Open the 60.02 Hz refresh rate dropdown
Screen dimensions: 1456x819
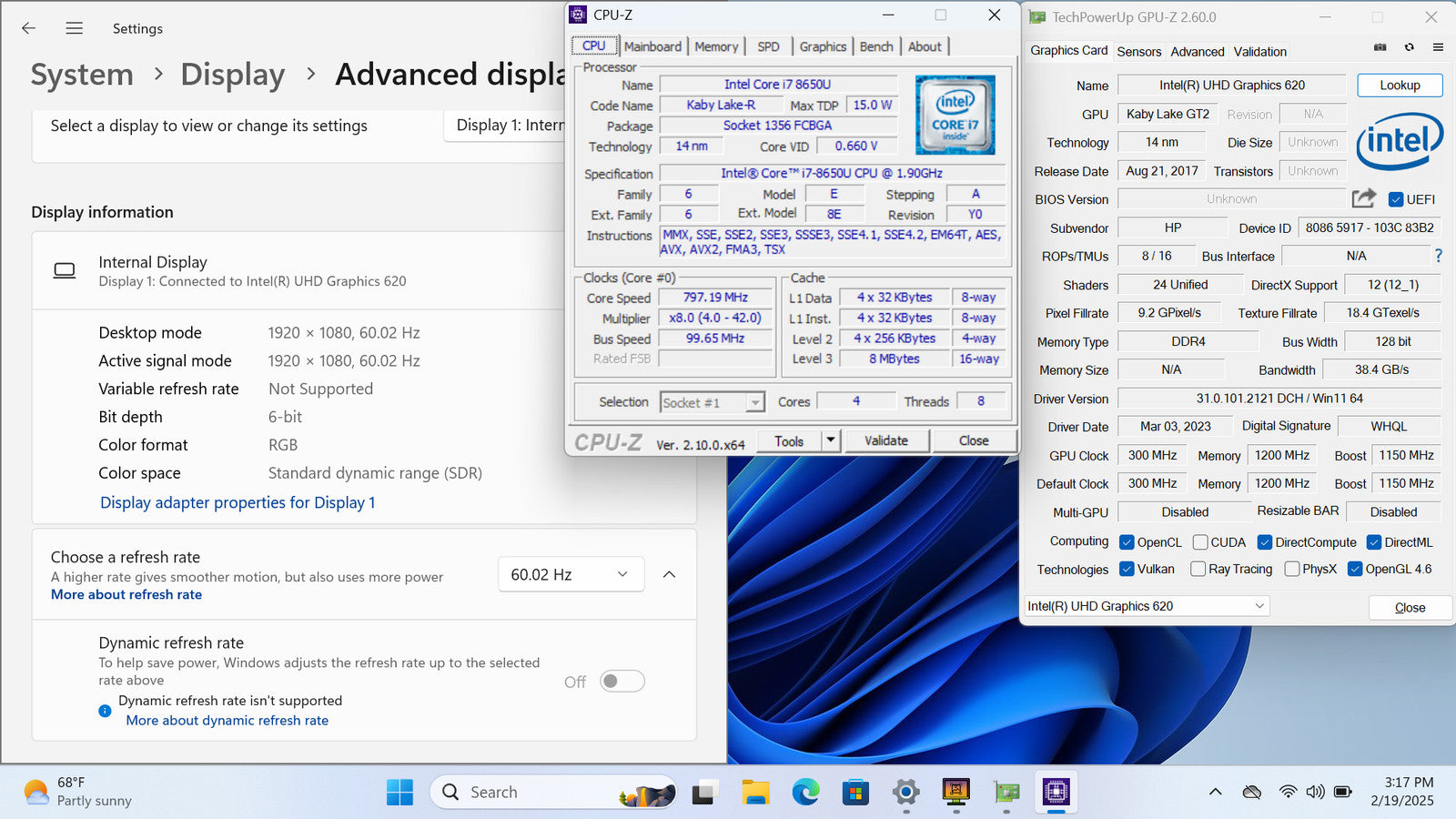pyautogui.click(x=571, y=574)
